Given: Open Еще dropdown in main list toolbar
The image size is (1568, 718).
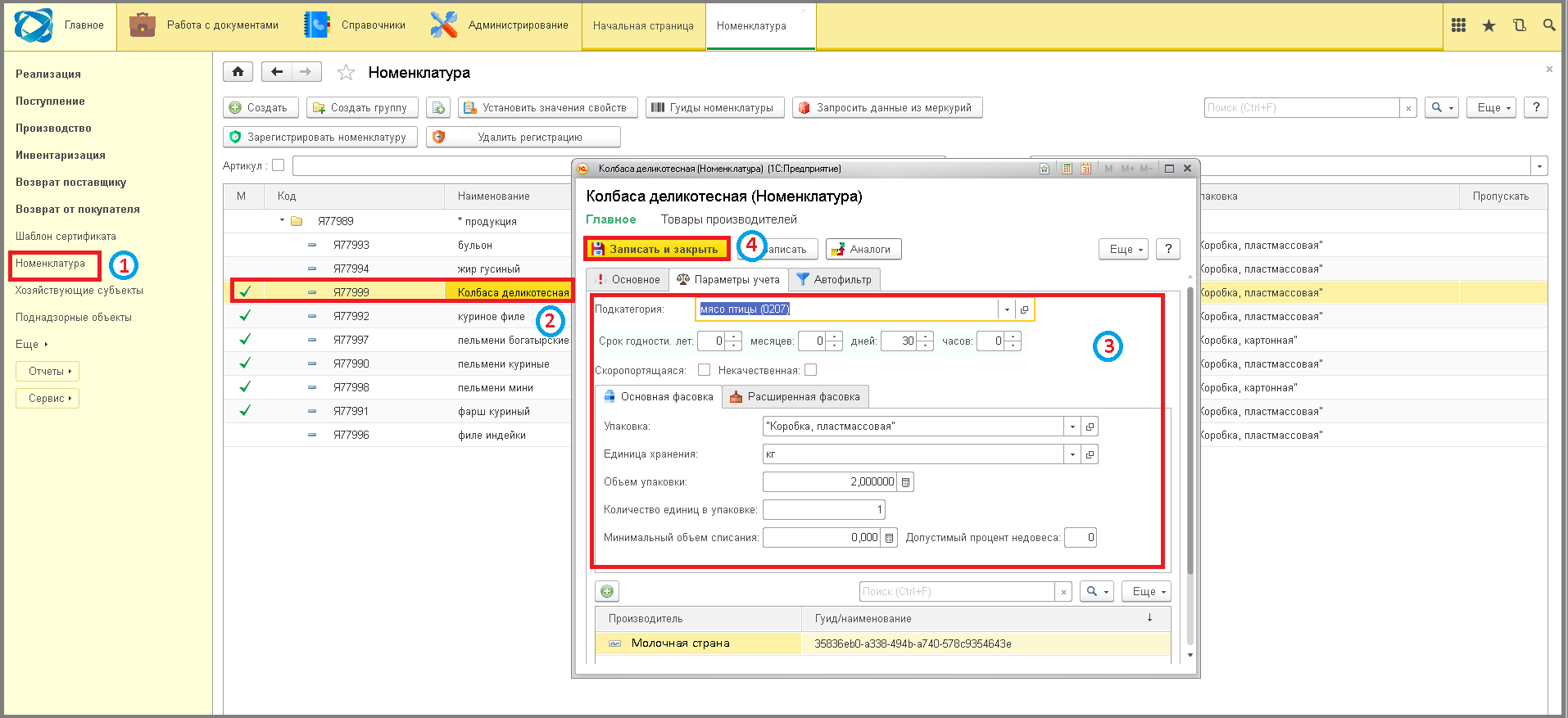Looking at the screenshot, I should click(x=1492, y=107).
